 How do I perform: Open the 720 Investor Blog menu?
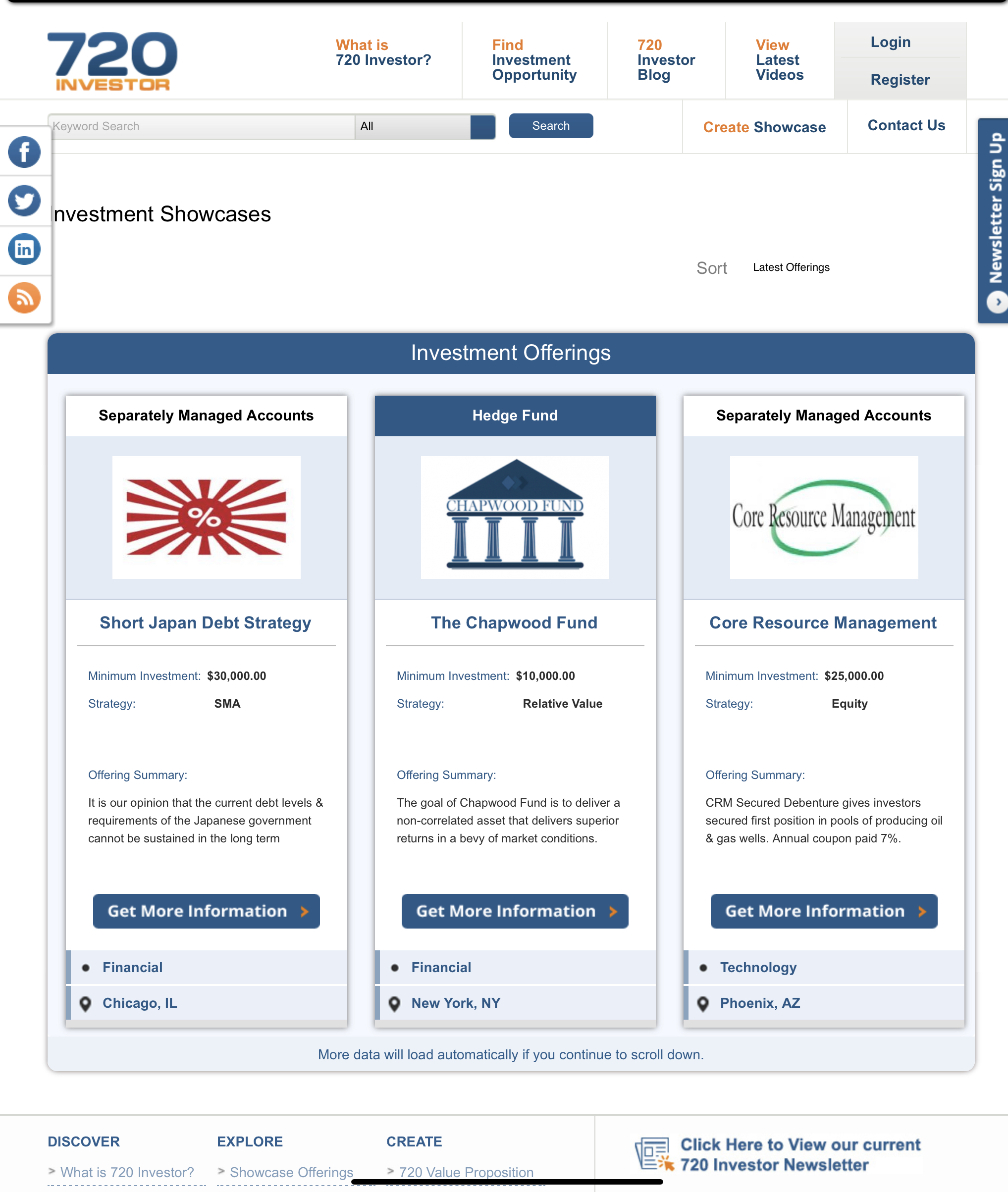click(x=666, y=60)
